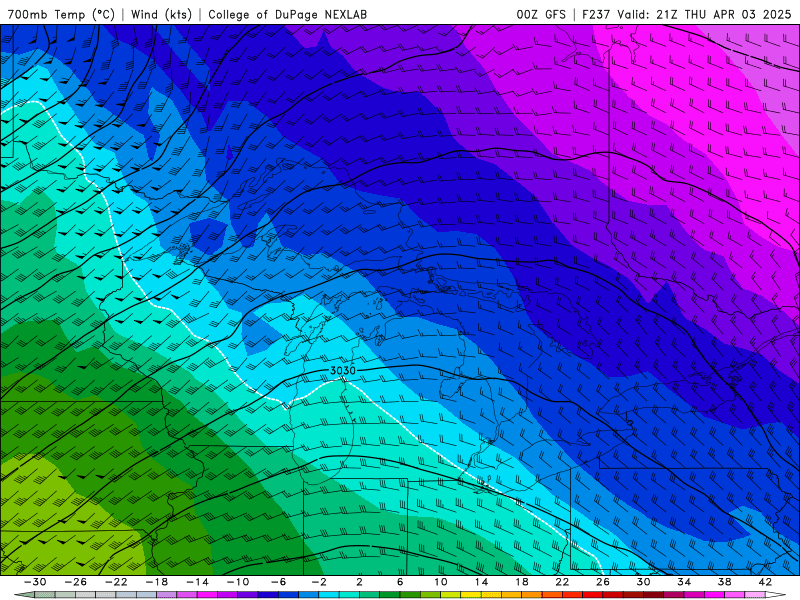Click the "College of DuPage NEXLAB" credit
This screenshot has height=600, width=800.
pyautogui.click(x=287, y=14)
